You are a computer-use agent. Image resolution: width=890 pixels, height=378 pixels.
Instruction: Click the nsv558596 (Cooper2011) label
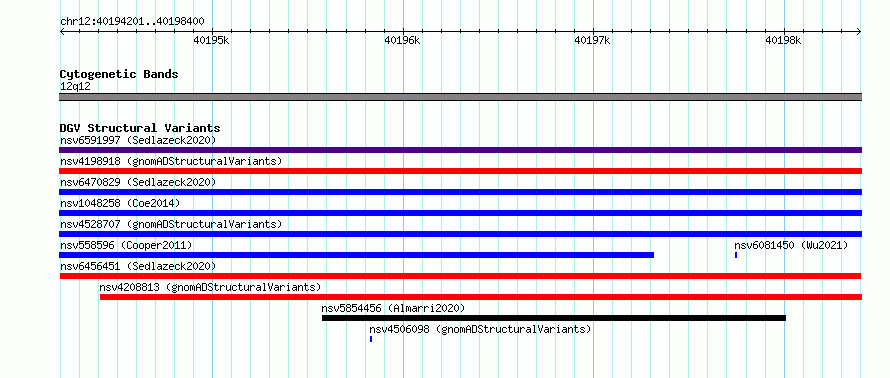(x=126, y=245)
